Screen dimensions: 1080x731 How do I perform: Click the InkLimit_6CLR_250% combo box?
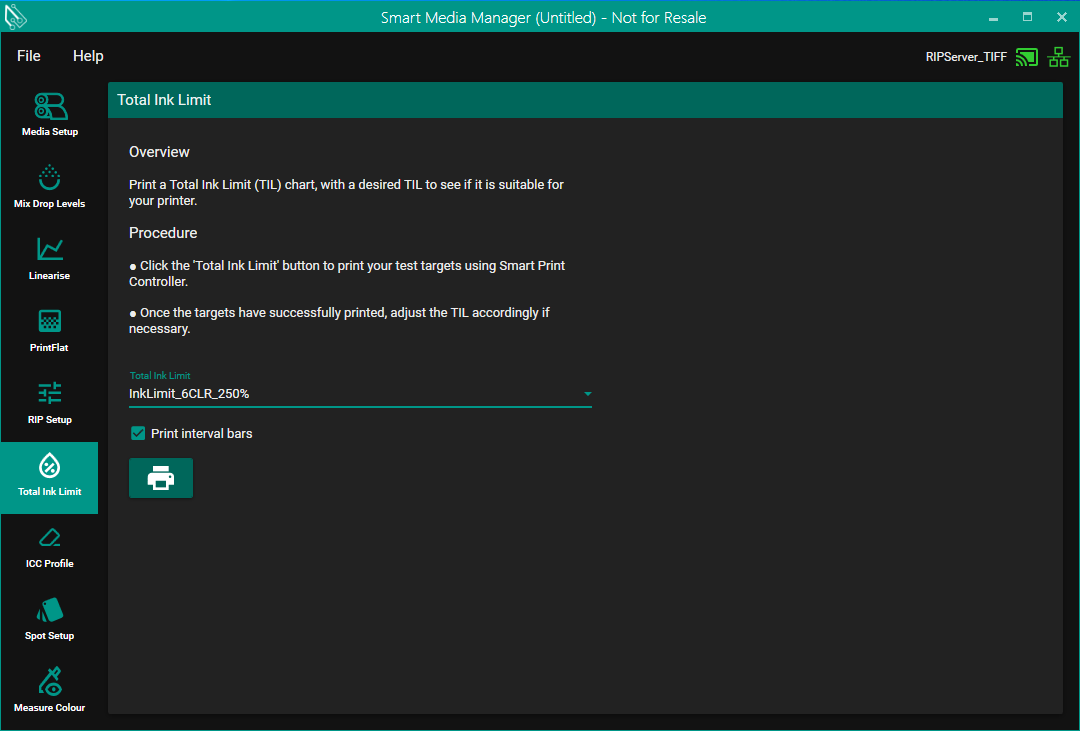pyautogui.click(x=350, y=394)
